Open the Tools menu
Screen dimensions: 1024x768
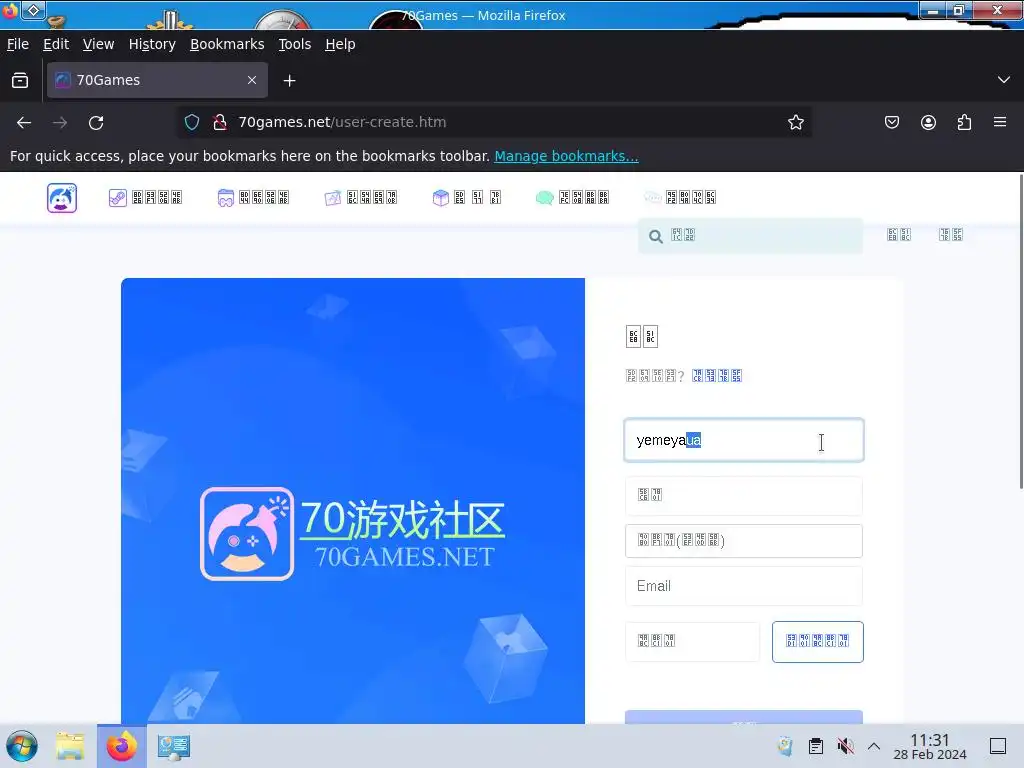(295, 44)
